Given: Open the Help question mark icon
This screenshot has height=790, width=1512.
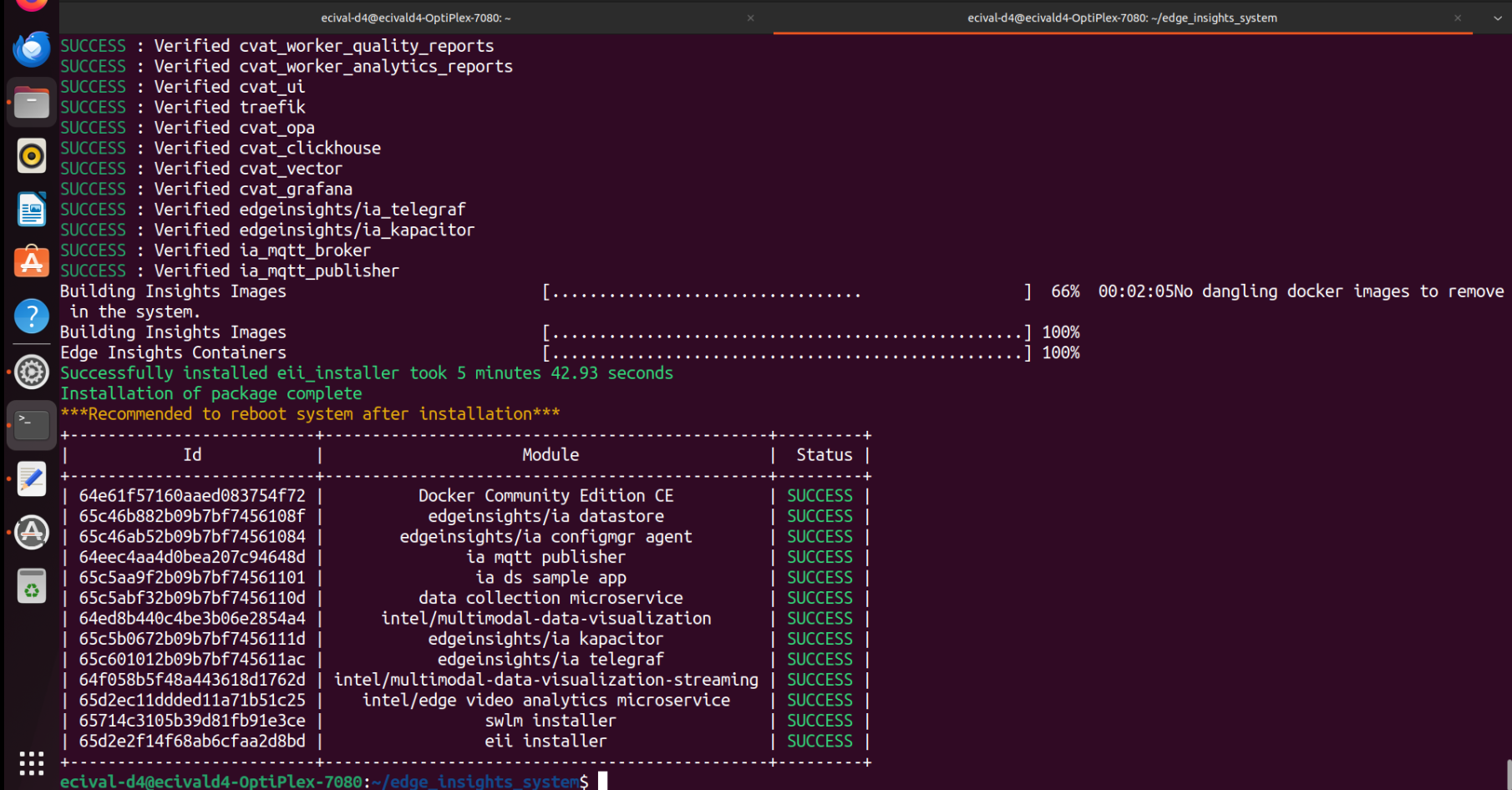Looking at the screenshot, I should coord(32,317).
